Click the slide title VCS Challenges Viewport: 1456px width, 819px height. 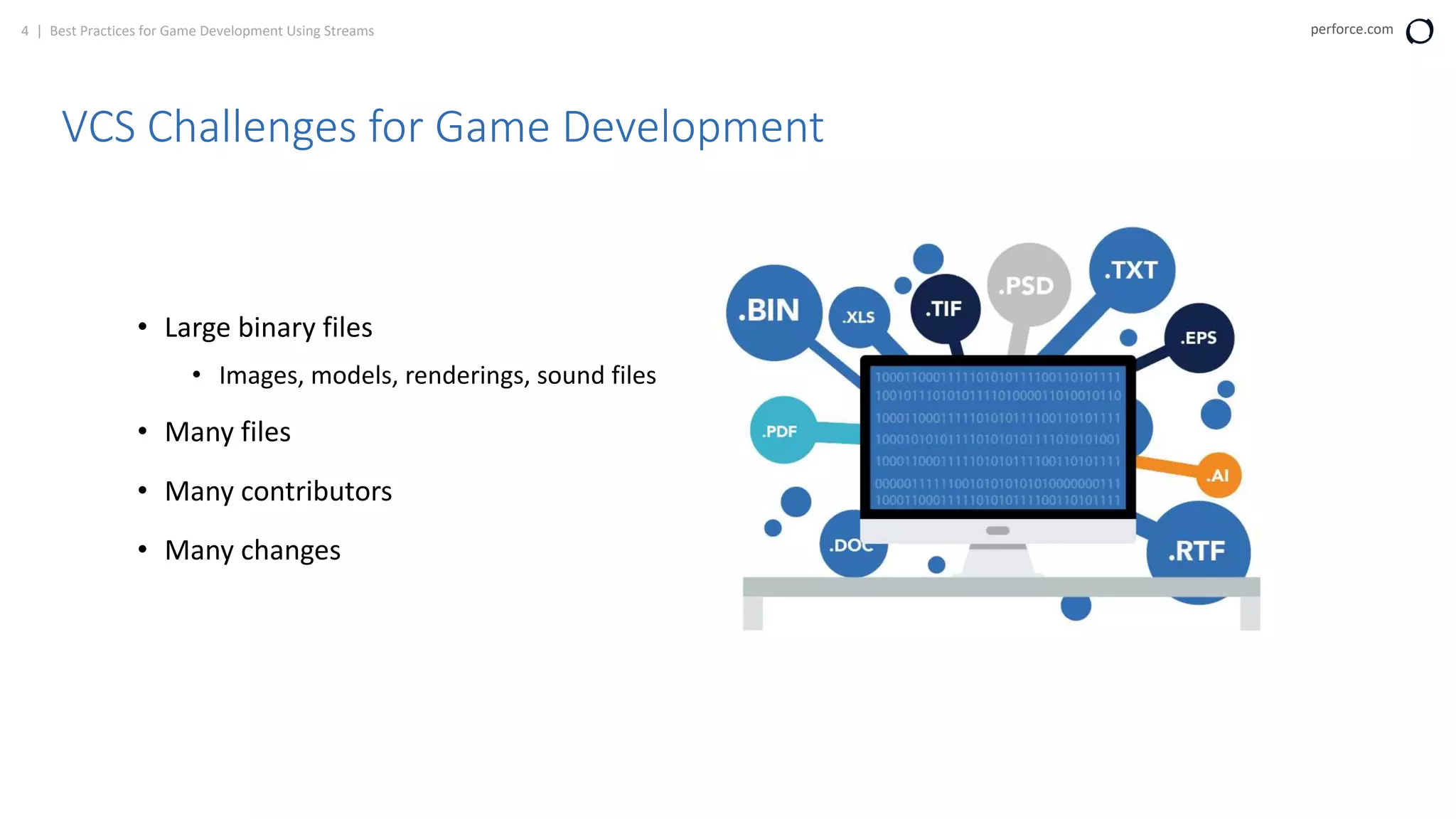click(x=442, y=127)
